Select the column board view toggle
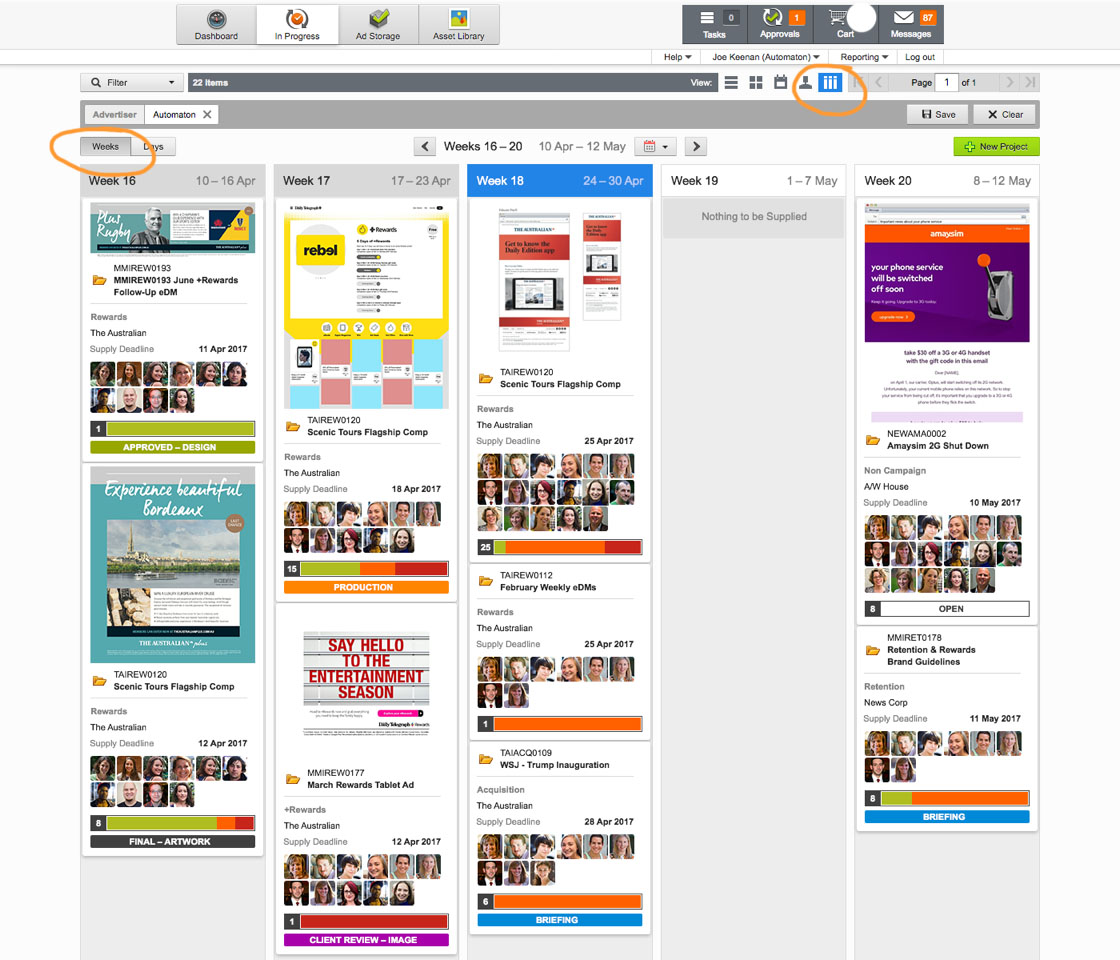Viewport: 1120px width, 960px height. [829, 83]
